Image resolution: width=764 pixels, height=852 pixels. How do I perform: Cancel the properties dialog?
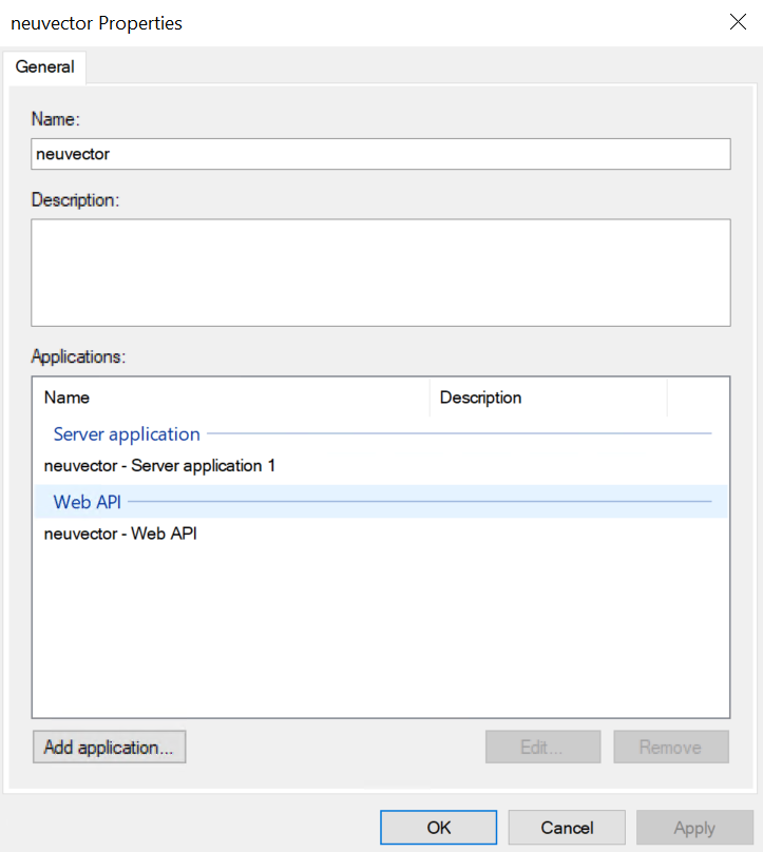[x=566, y=827]
